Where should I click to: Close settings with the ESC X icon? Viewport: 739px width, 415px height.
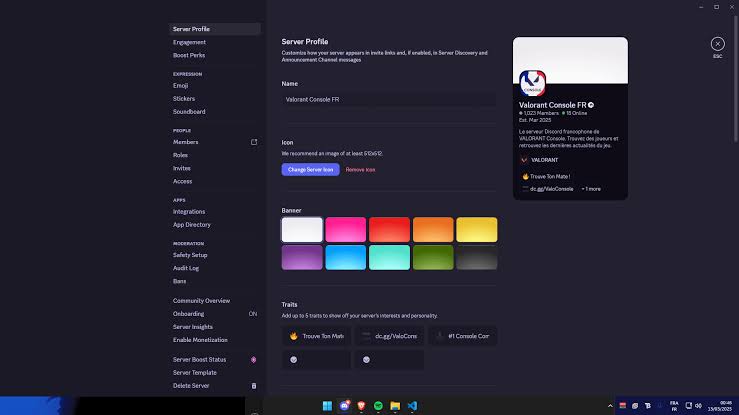(717, 44)
